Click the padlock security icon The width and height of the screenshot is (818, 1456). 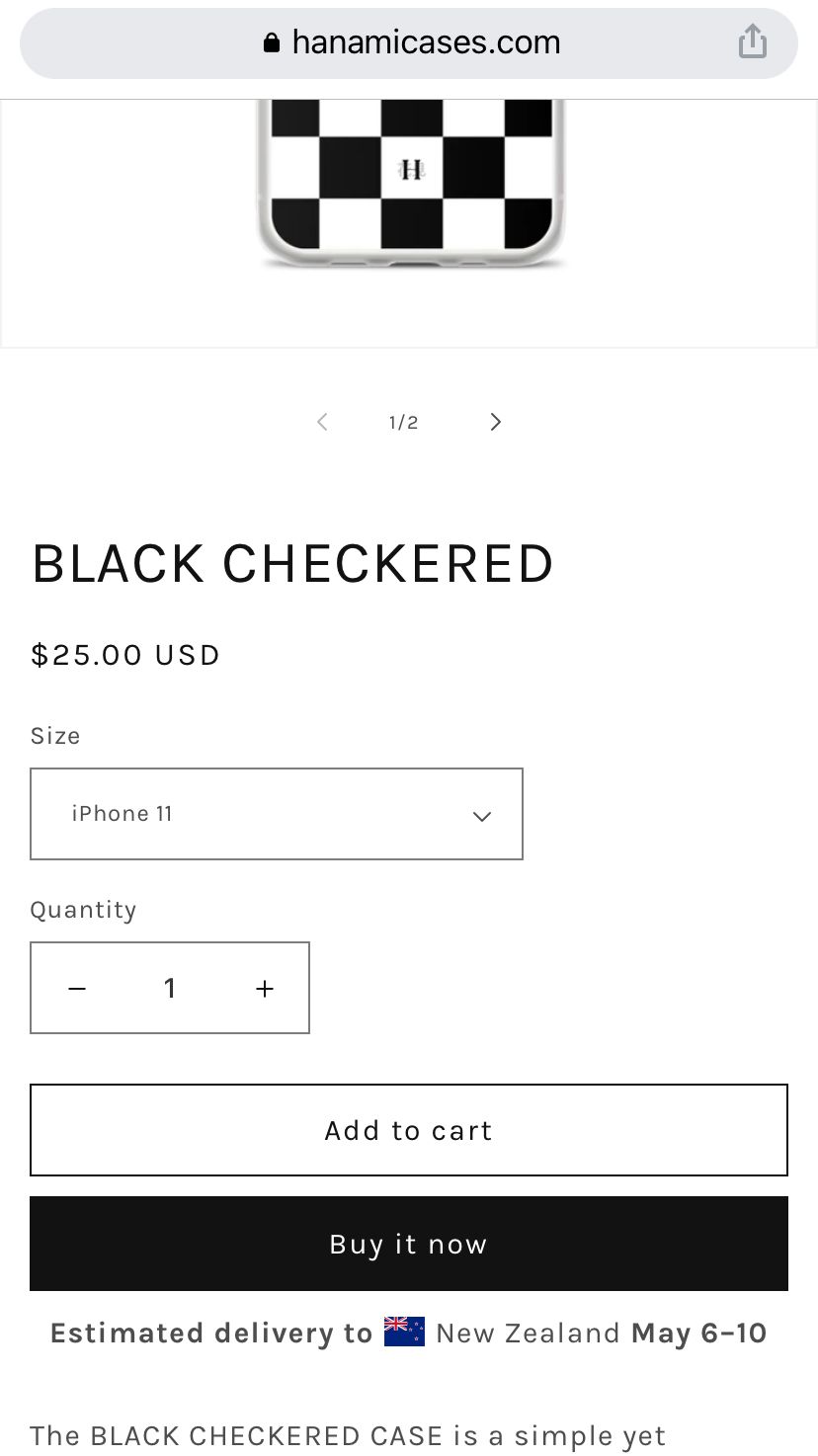click(272, 41)
